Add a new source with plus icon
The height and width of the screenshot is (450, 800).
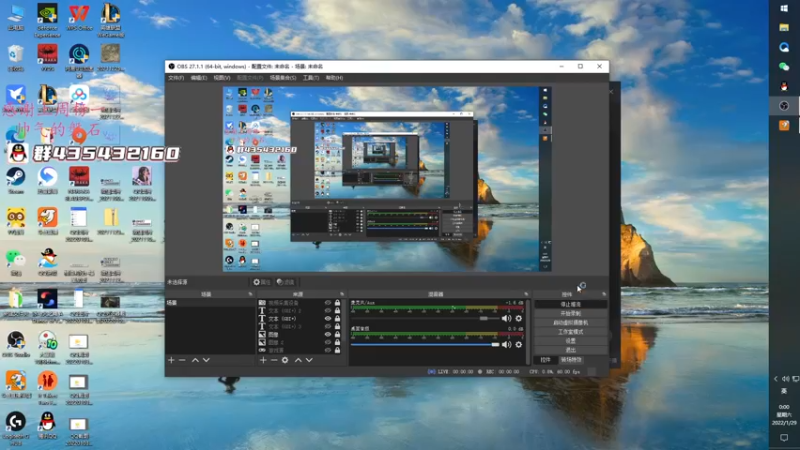pyautogui.click(x=263, y=360)
